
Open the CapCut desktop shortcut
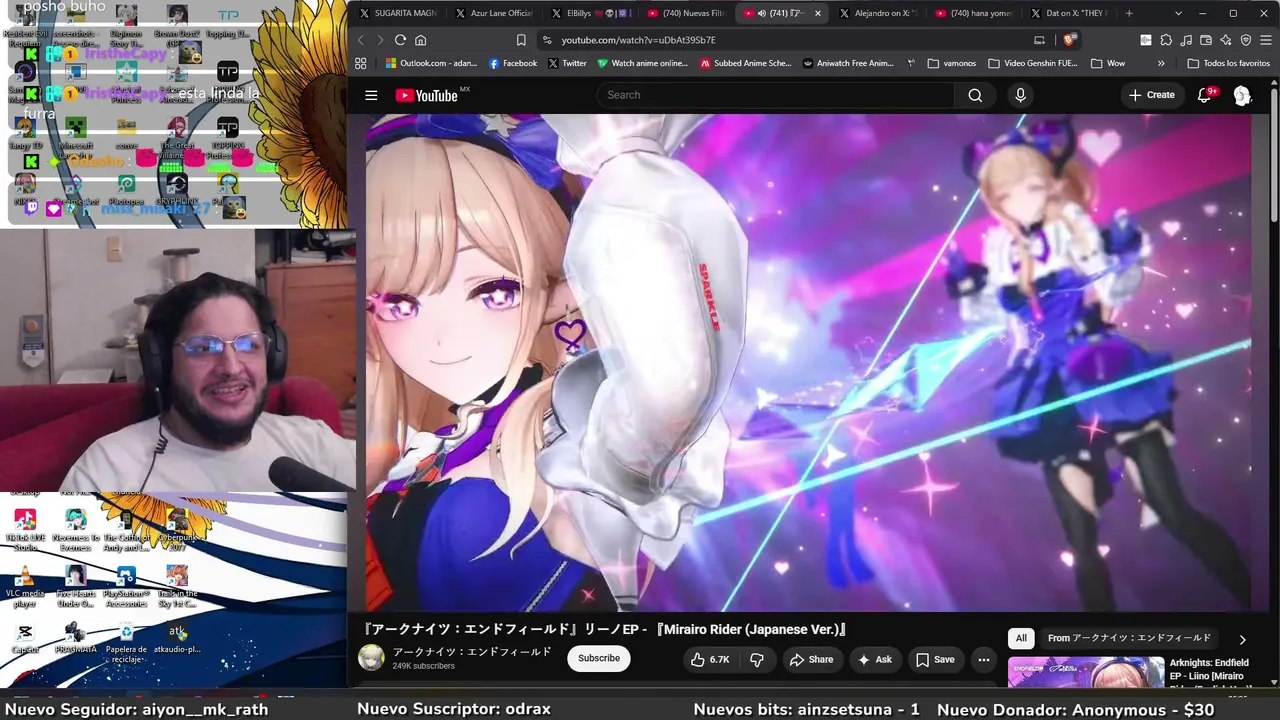point(25,638)
